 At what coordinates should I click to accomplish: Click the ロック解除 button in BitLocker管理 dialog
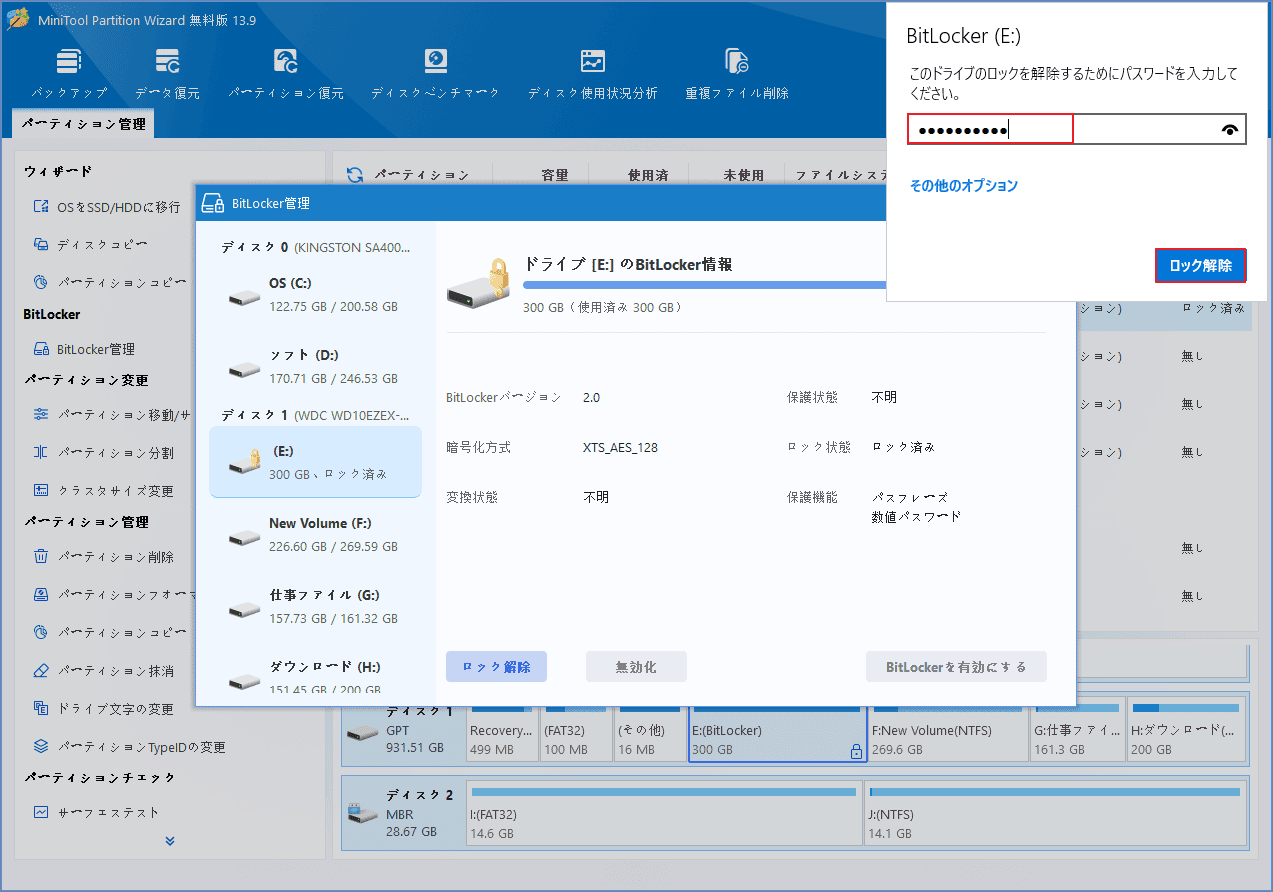tap(496, 667)
